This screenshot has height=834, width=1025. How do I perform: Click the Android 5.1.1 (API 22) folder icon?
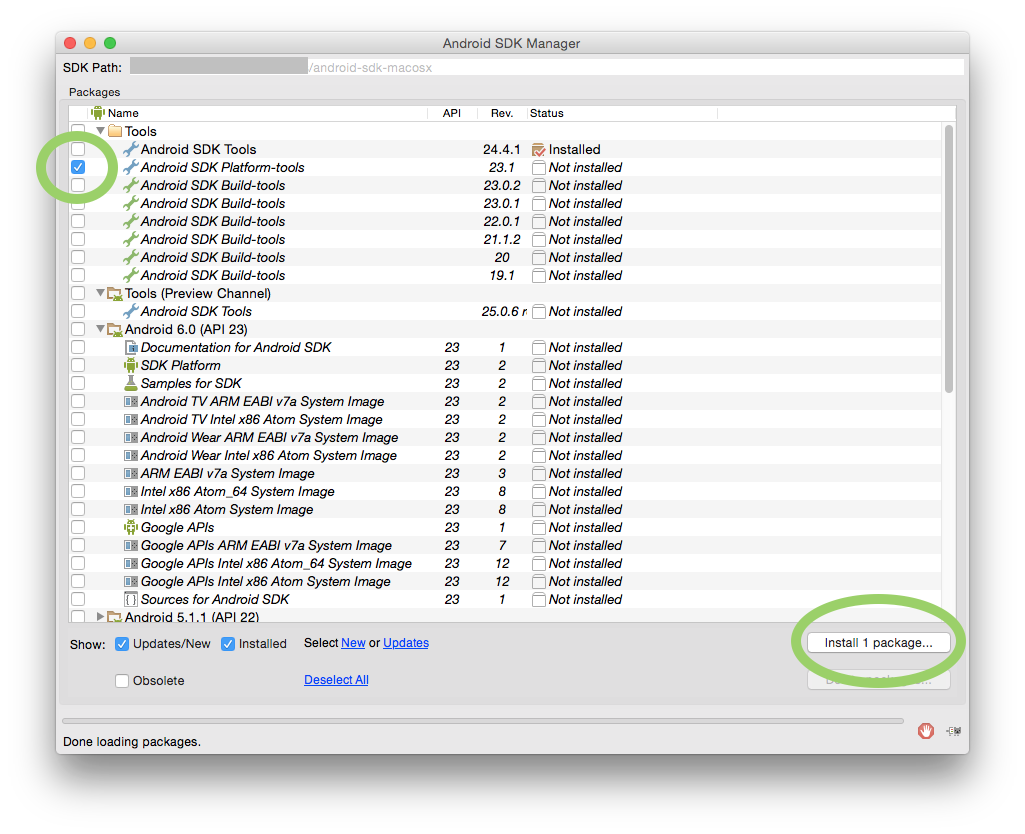pyautogui.click(x=115, y=617)
